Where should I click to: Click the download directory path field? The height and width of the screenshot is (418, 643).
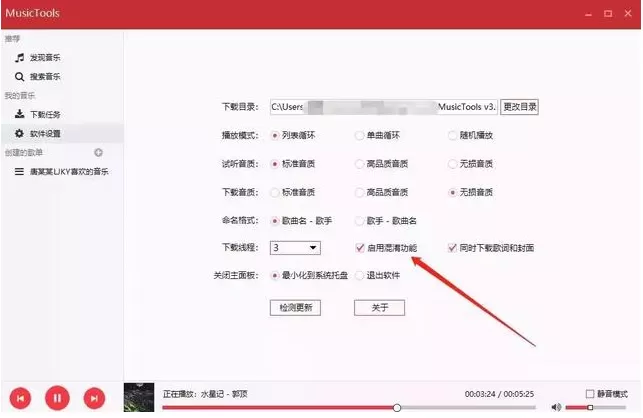click(x=383, y=107)
